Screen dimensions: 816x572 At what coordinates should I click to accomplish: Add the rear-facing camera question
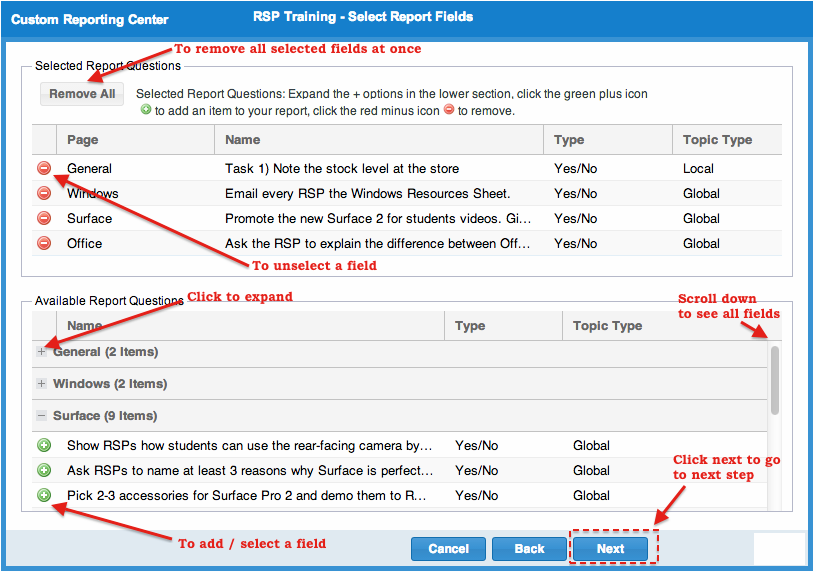pyautogui.click(x=44, y=446)
